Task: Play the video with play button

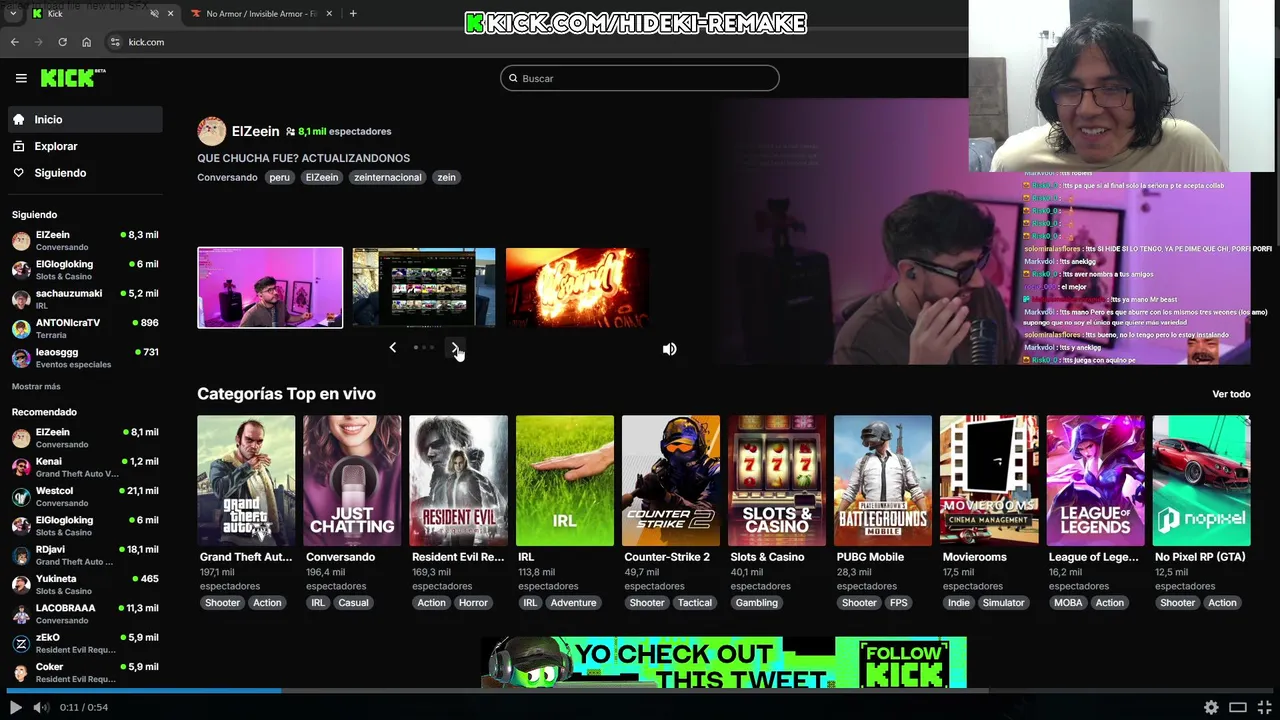Action: [15, 707]
